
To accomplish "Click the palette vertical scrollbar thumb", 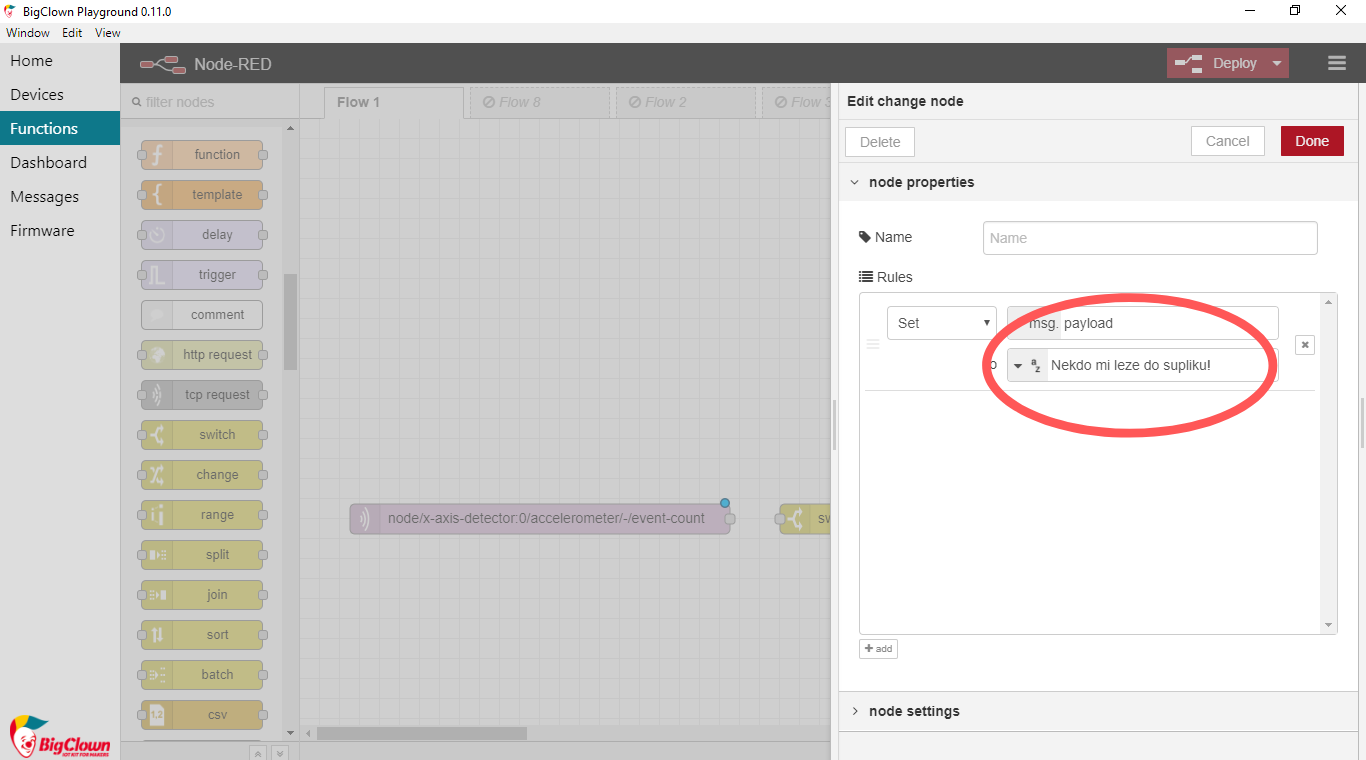I will tap(290, 322).
